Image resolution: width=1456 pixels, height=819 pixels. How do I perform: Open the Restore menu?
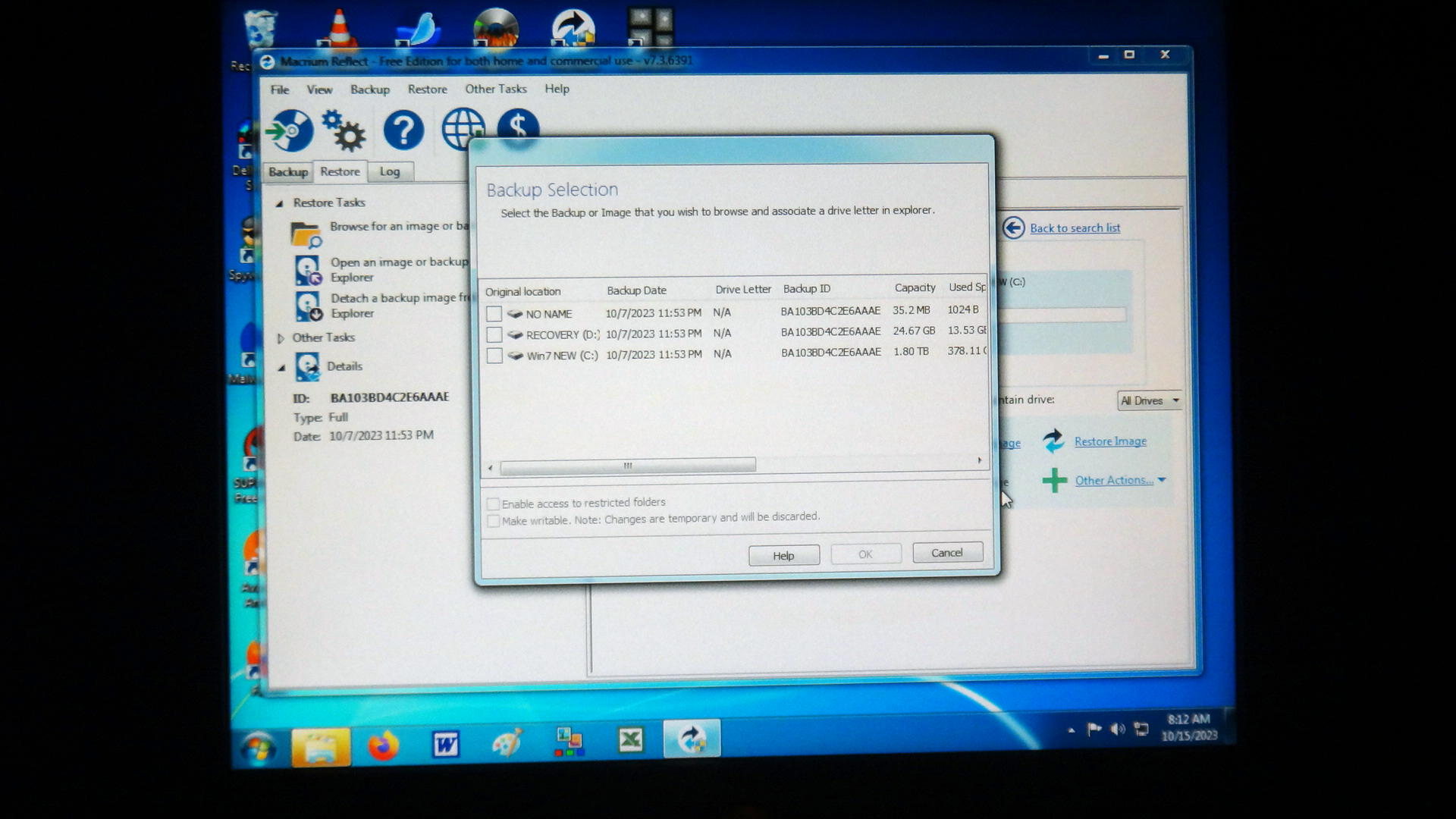427,89
